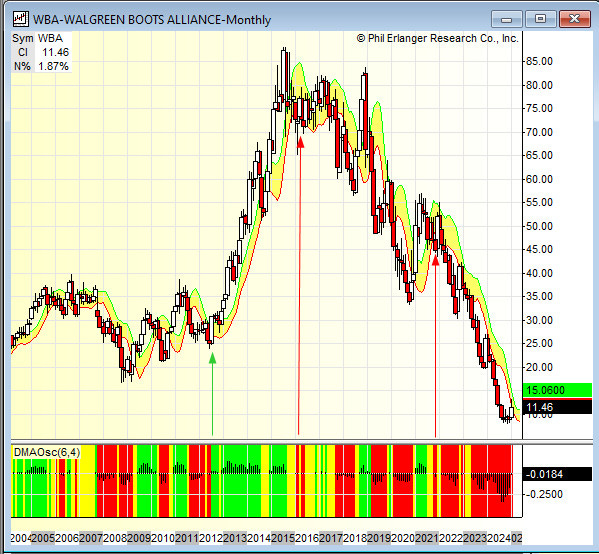Click the 15.0600 green price label
This screenshot has width=599, height=554.
click(557, 390)
